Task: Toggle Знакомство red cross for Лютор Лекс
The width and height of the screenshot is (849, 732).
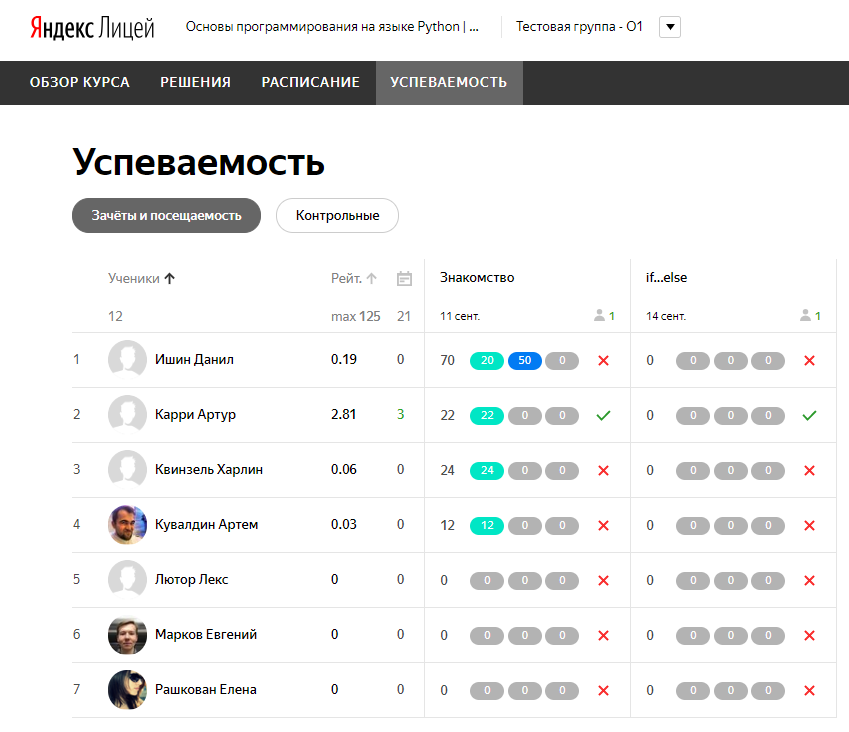Action: click(603, 580)
